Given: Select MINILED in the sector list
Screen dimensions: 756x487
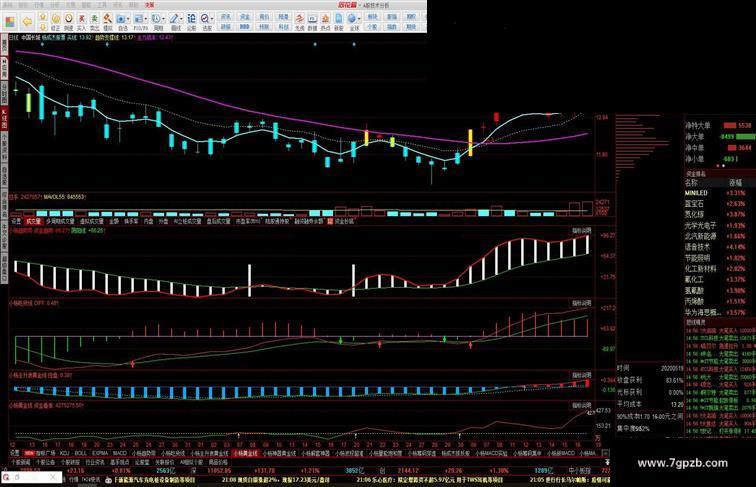Looking at the screenshot, I should [x=696, y=192].
